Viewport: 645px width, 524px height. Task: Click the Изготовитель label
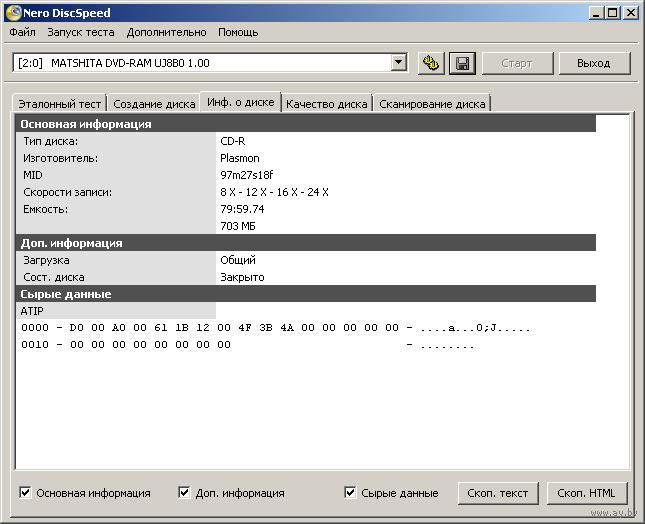(60, 158)
